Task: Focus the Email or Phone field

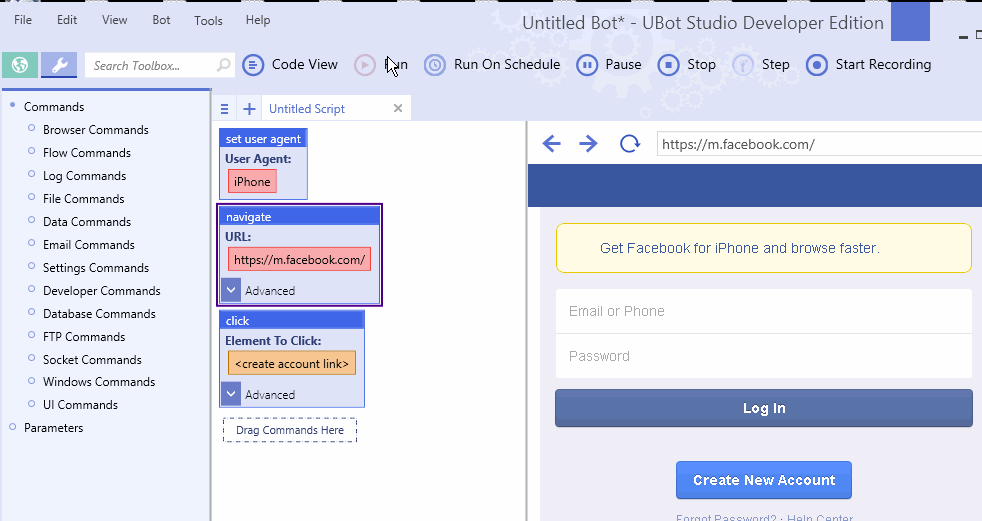Action: (763, 311)
